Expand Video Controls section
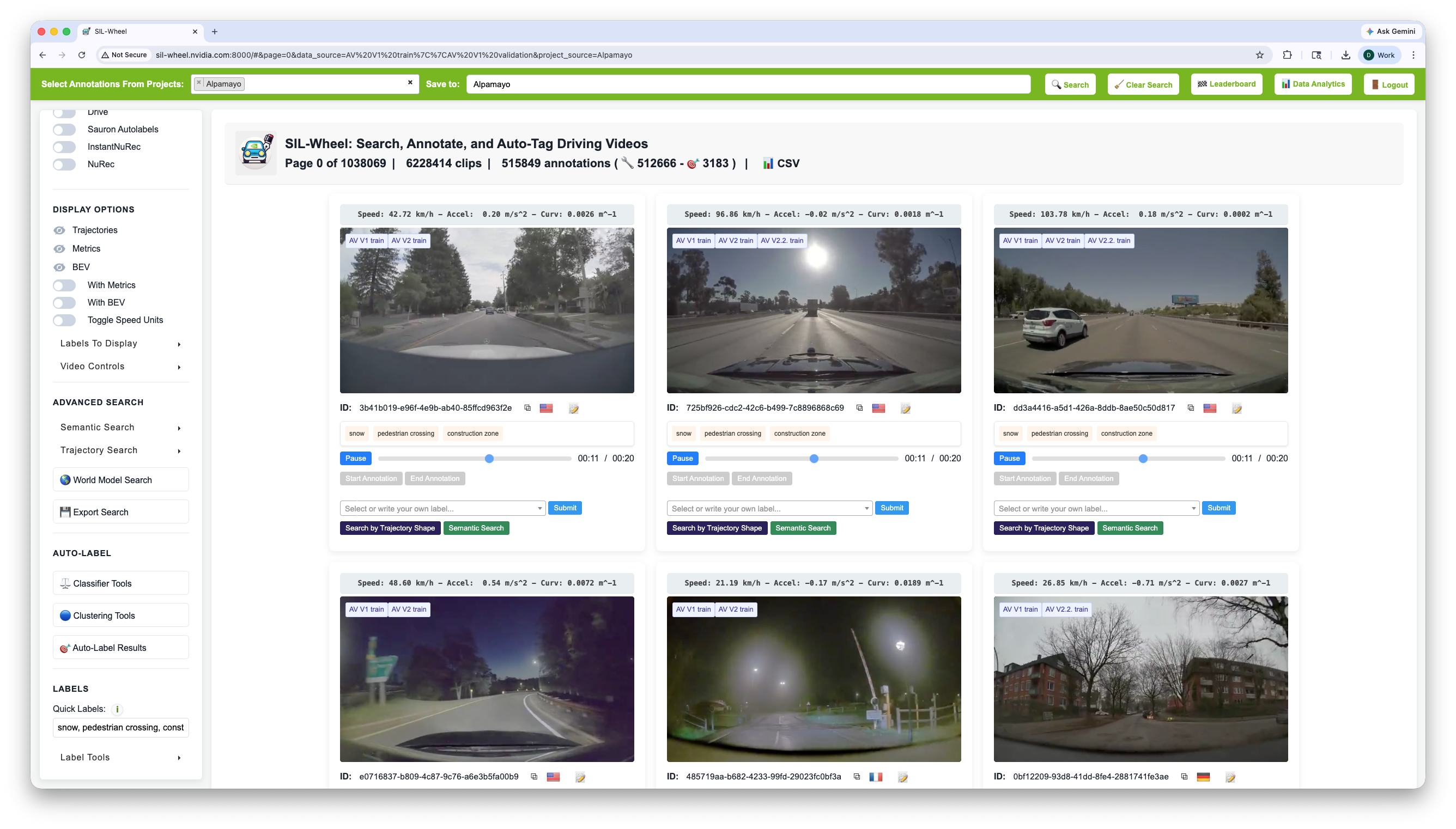Image resolution: width=1456 pixels, height=829 pixels. pos(121,366)
